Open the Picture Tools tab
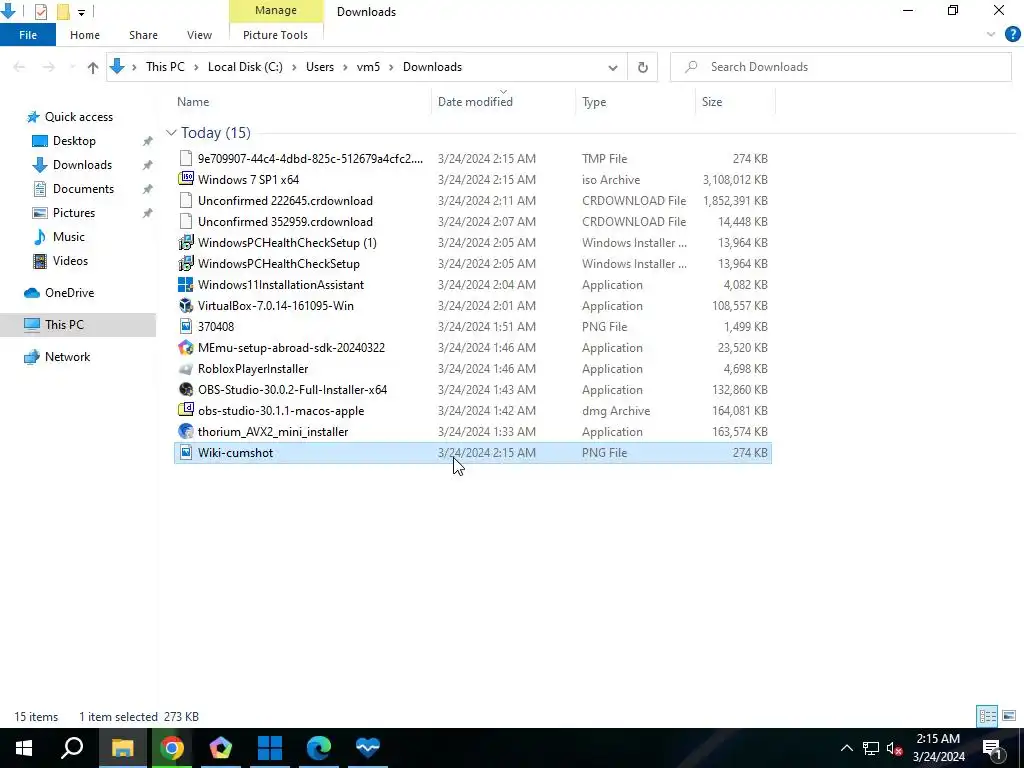The width and height of the screenshot is (1024, 768). (x=275, y=35)
